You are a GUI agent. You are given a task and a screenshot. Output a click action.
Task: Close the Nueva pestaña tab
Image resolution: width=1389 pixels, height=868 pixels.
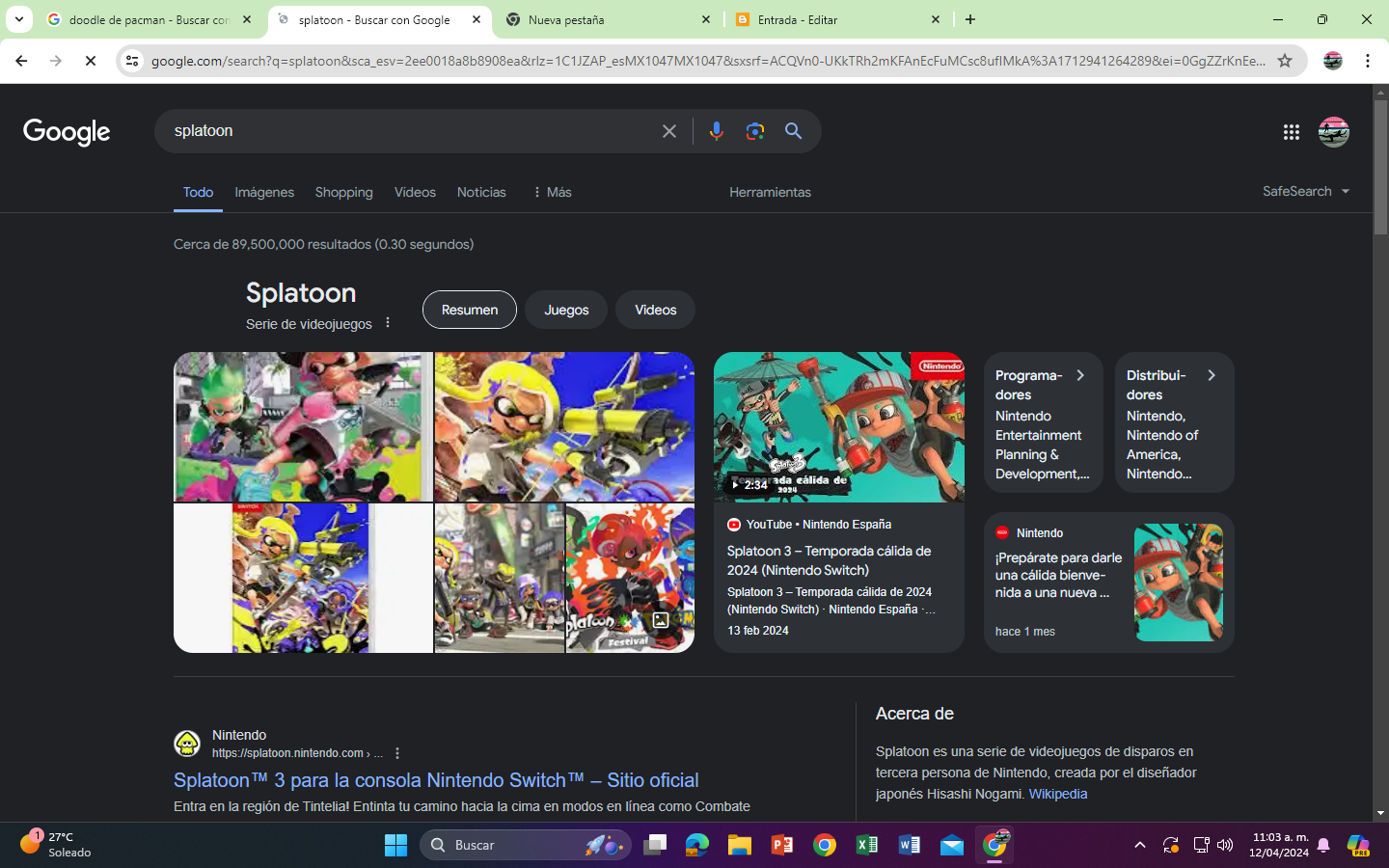(x=706, y=19)
